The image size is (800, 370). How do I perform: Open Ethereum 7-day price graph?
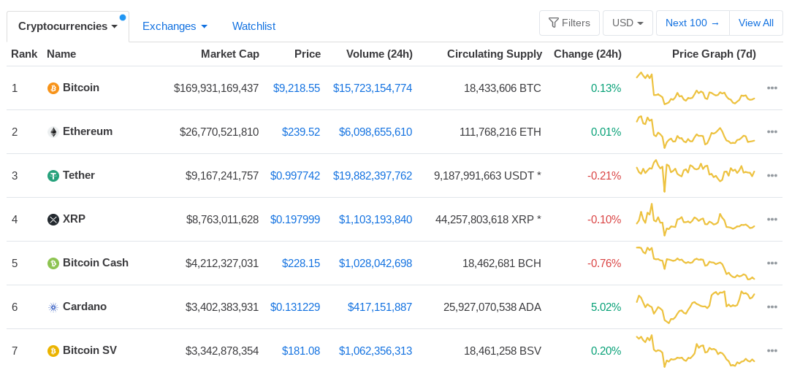695,132
